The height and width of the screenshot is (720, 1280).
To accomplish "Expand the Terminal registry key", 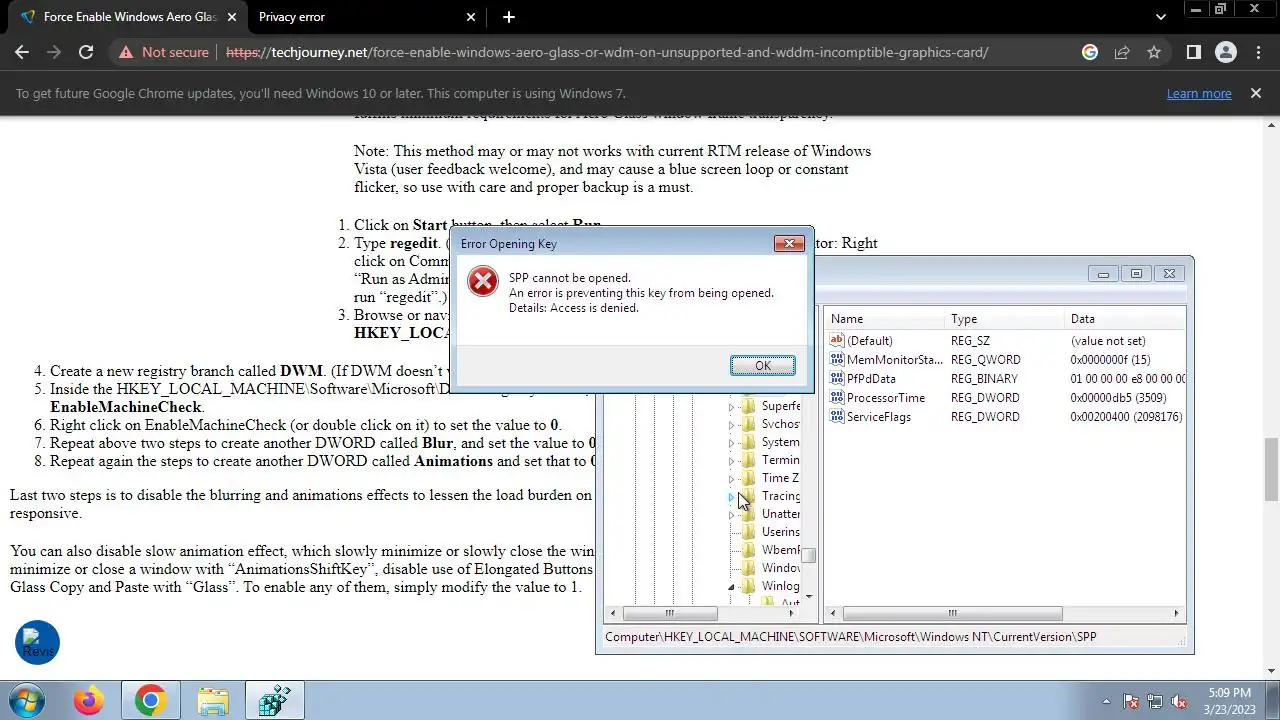I will [x=731, y=460].
